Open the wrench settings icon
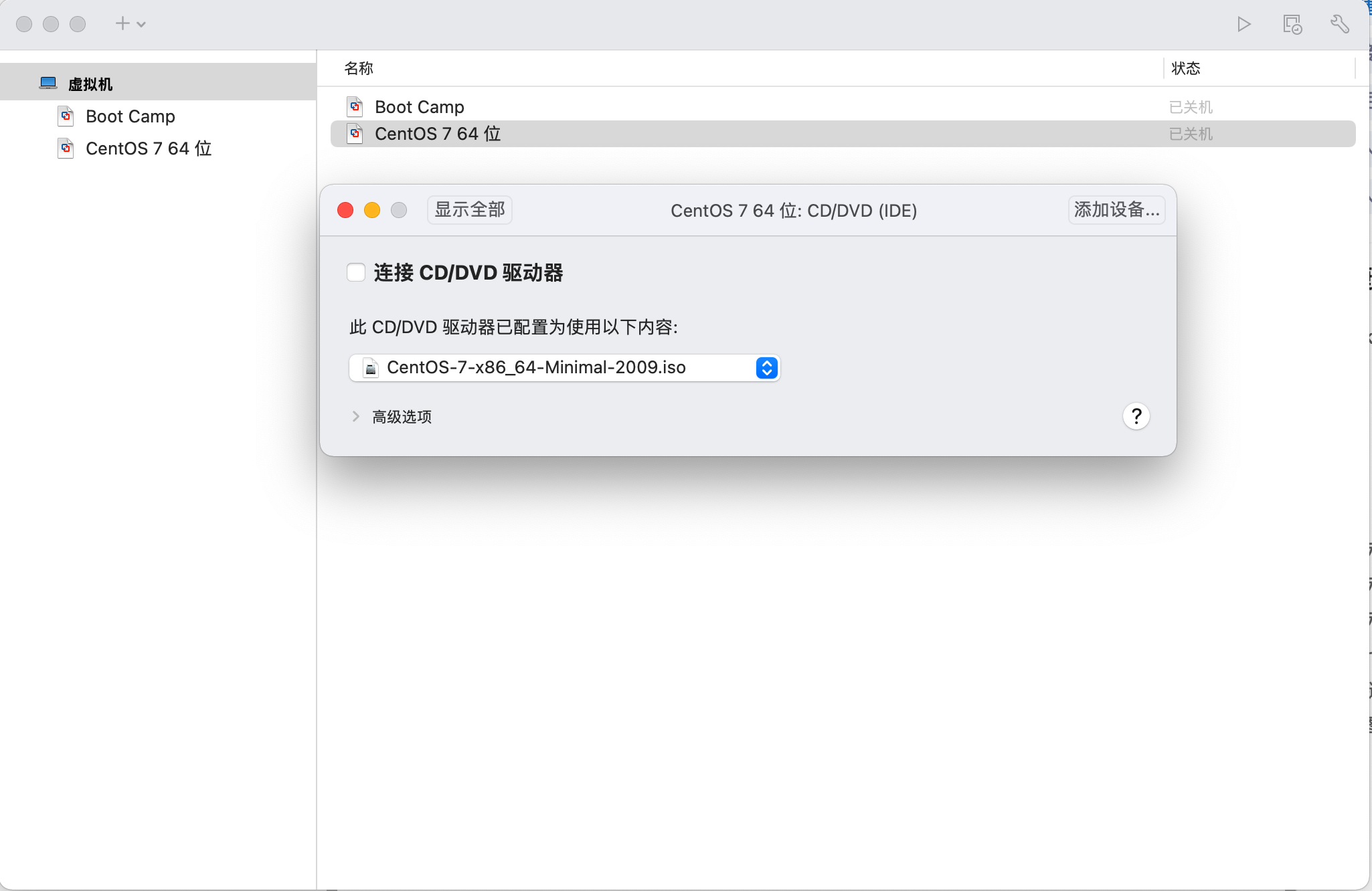1372x891 pixels. click(1339, 25)
